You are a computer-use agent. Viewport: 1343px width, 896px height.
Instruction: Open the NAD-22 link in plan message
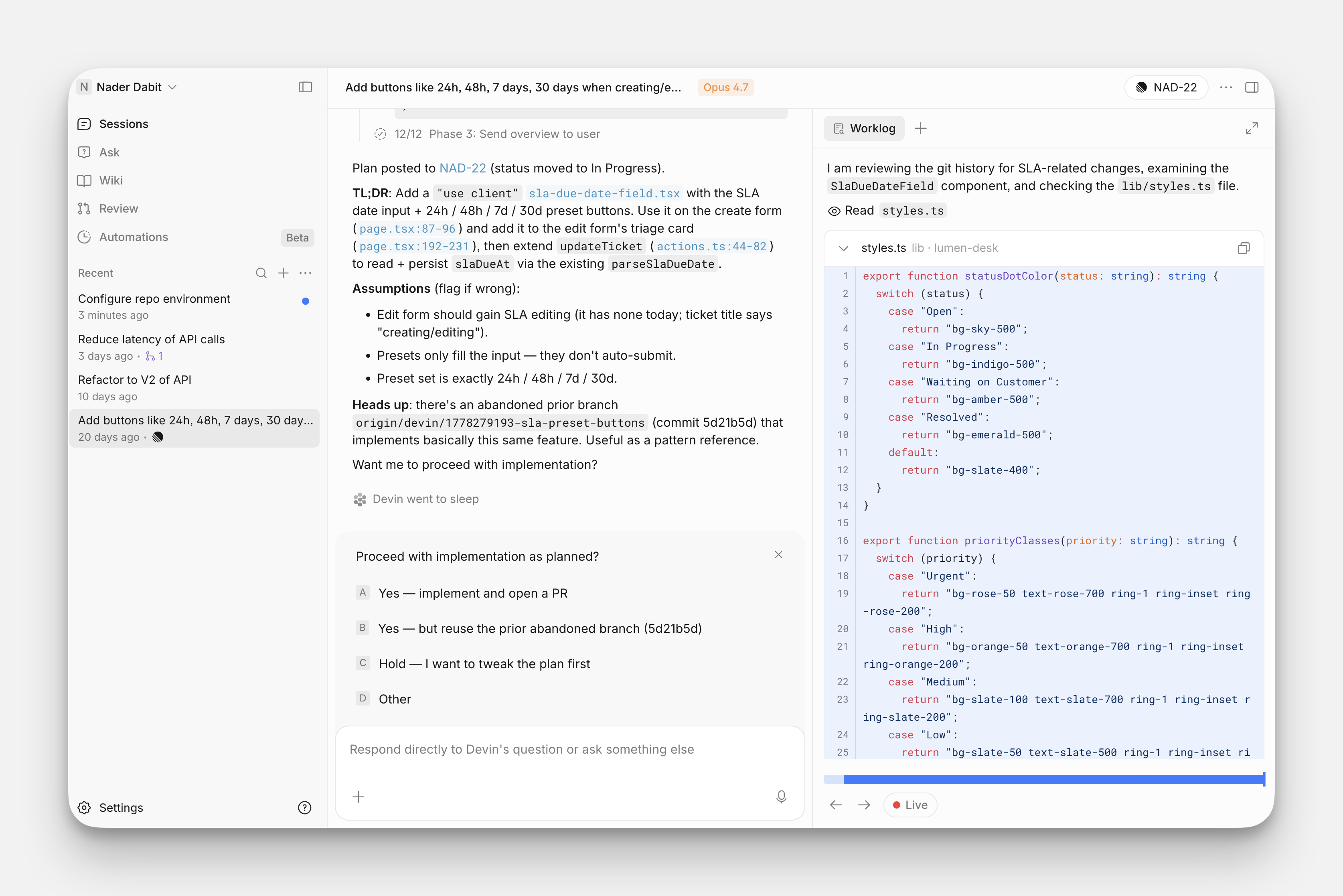click(462, 168)
